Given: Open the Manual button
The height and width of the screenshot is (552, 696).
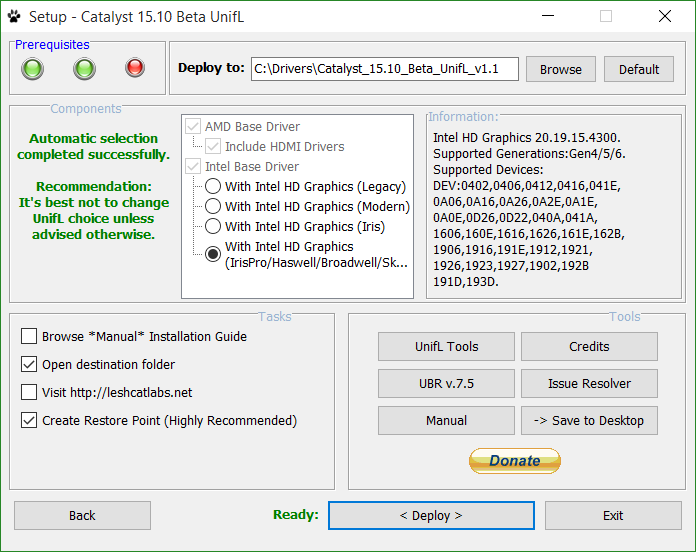Looking at the screenshot, I should click(x=446, y=420).
